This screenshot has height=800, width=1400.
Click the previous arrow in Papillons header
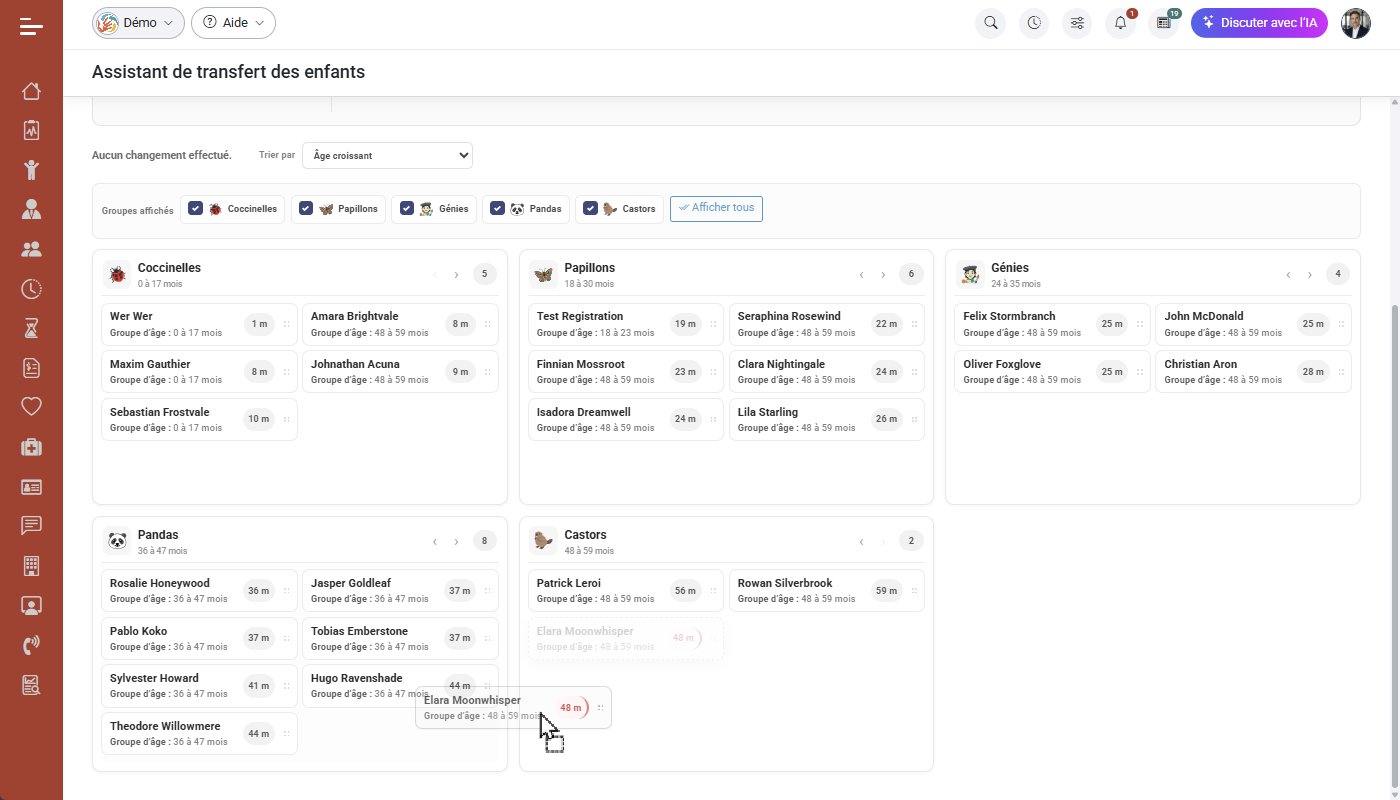(x=862, y=274)
